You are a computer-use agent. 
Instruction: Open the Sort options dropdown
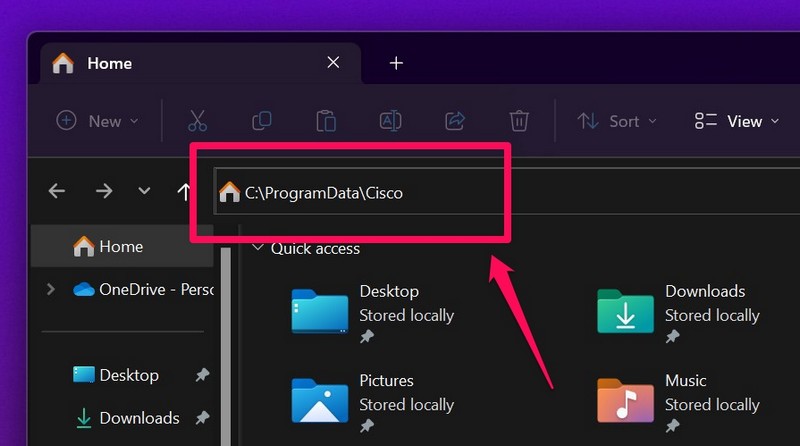[x=617, y=121]
